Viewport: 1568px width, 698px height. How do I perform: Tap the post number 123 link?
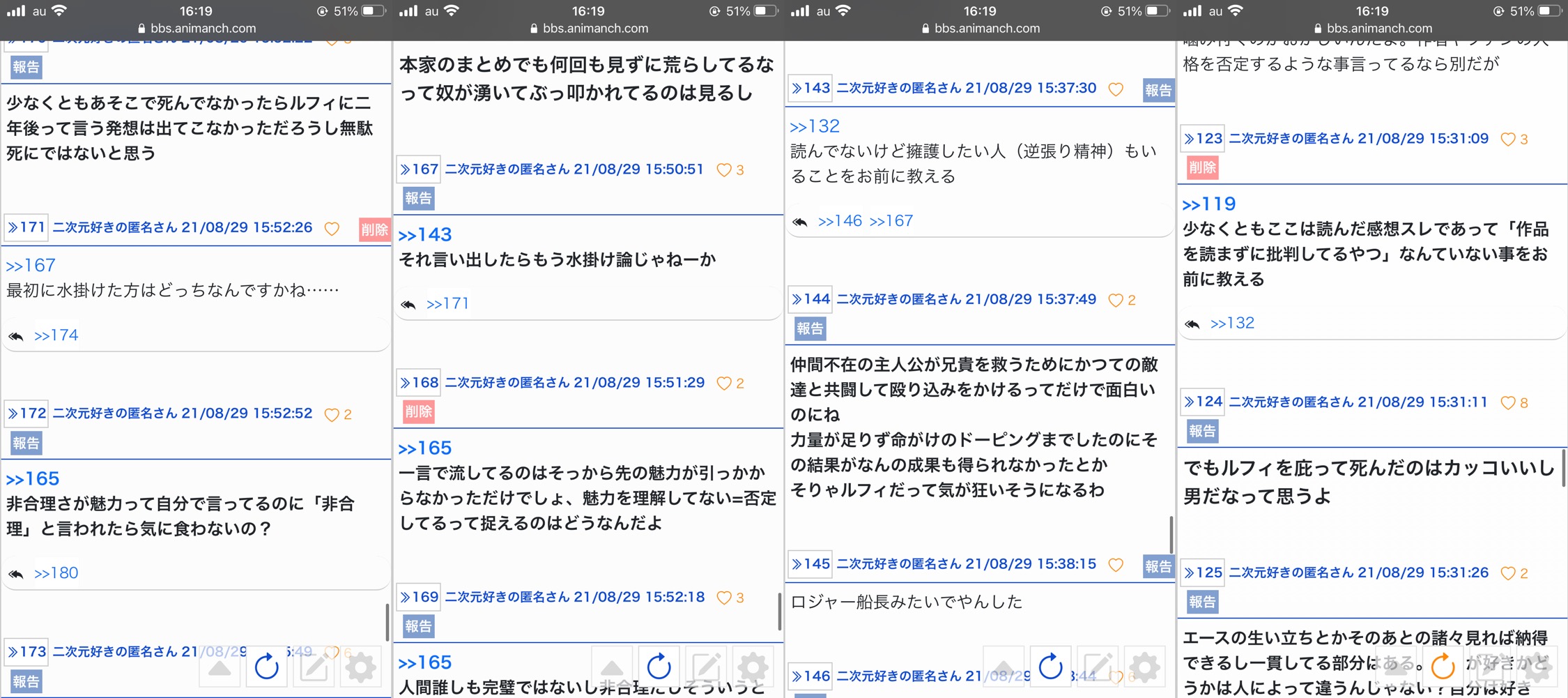1203,138
